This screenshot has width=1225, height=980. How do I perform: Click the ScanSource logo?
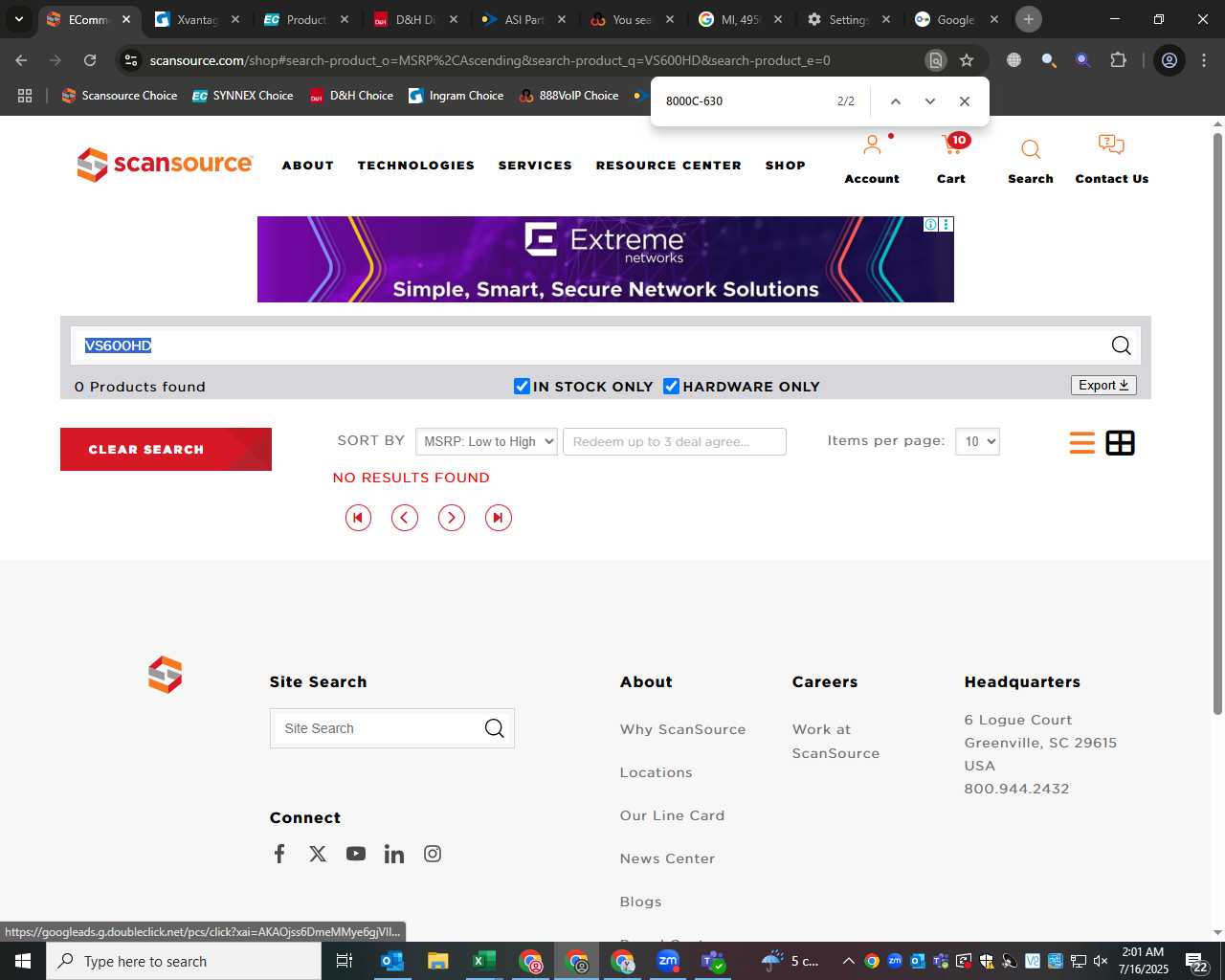tap(165, 165)
